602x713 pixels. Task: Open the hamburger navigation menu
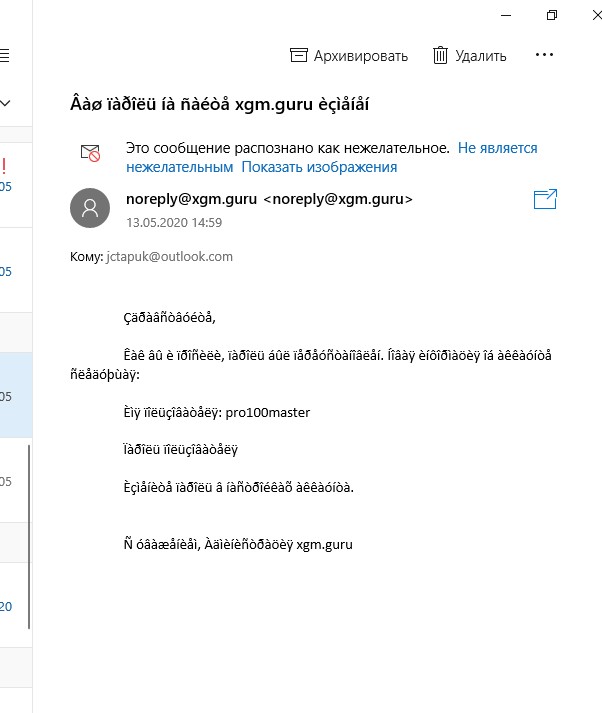click(x=5, y=55)
